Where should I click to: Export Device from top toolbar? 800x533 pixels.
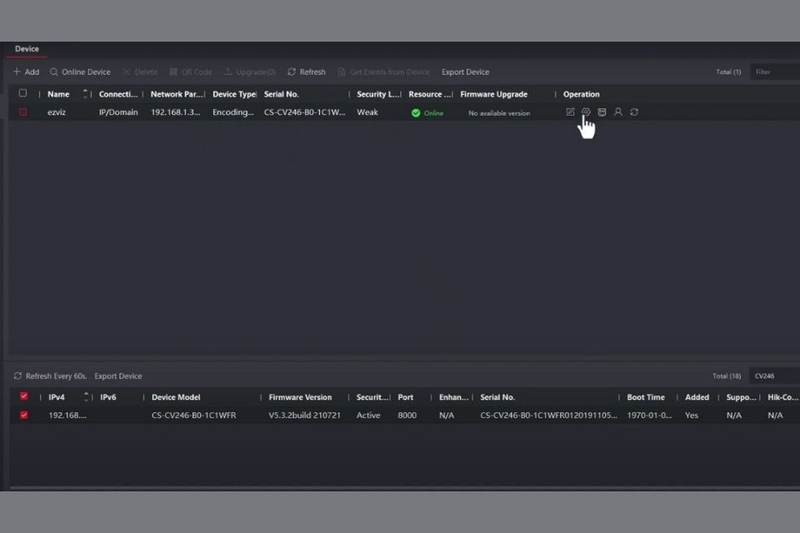[x=465, y=72]
